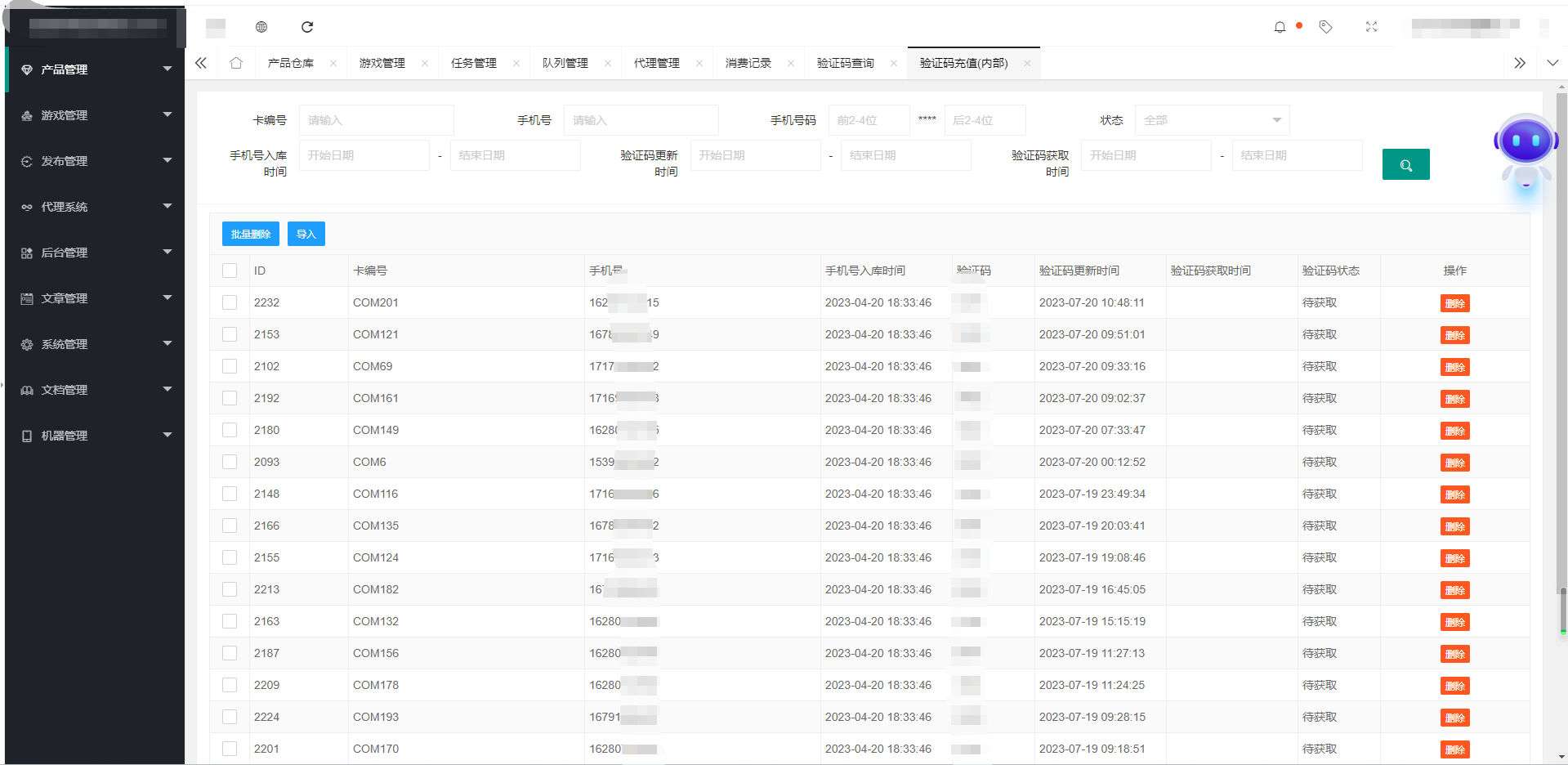Switch to the 产品仓库 tab

click(x=291, y=63)
